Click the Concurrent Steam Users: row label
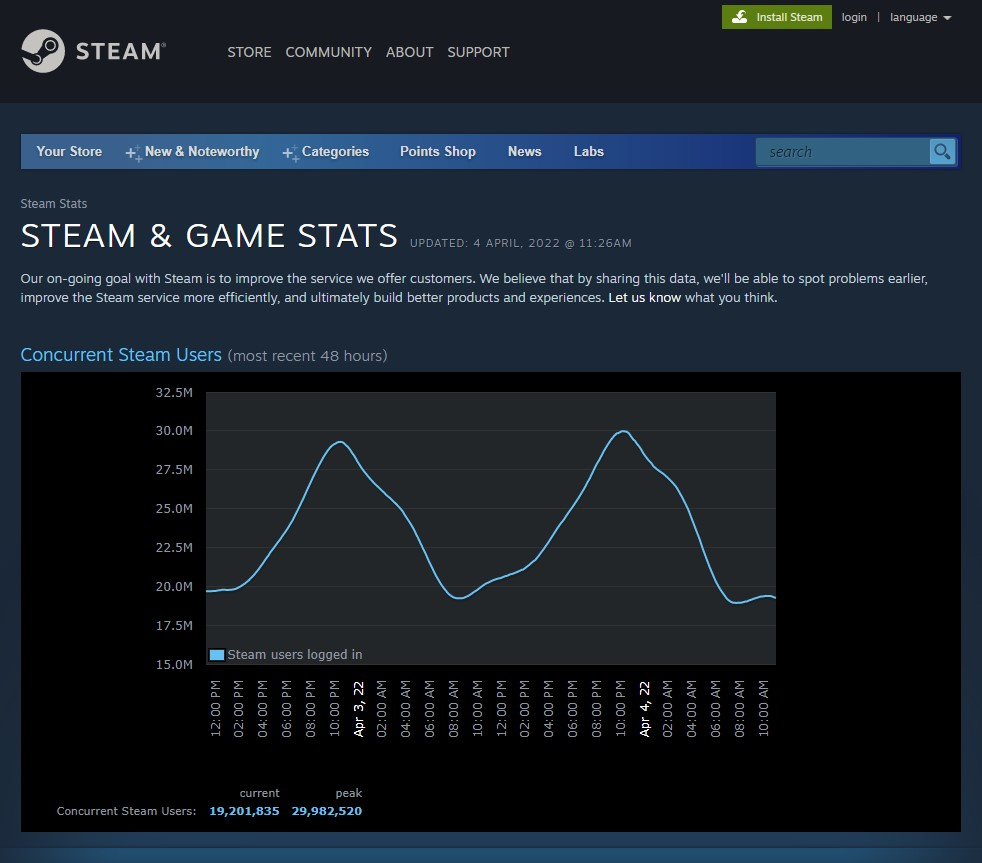 pyautogui.click(x=127, y=811)
